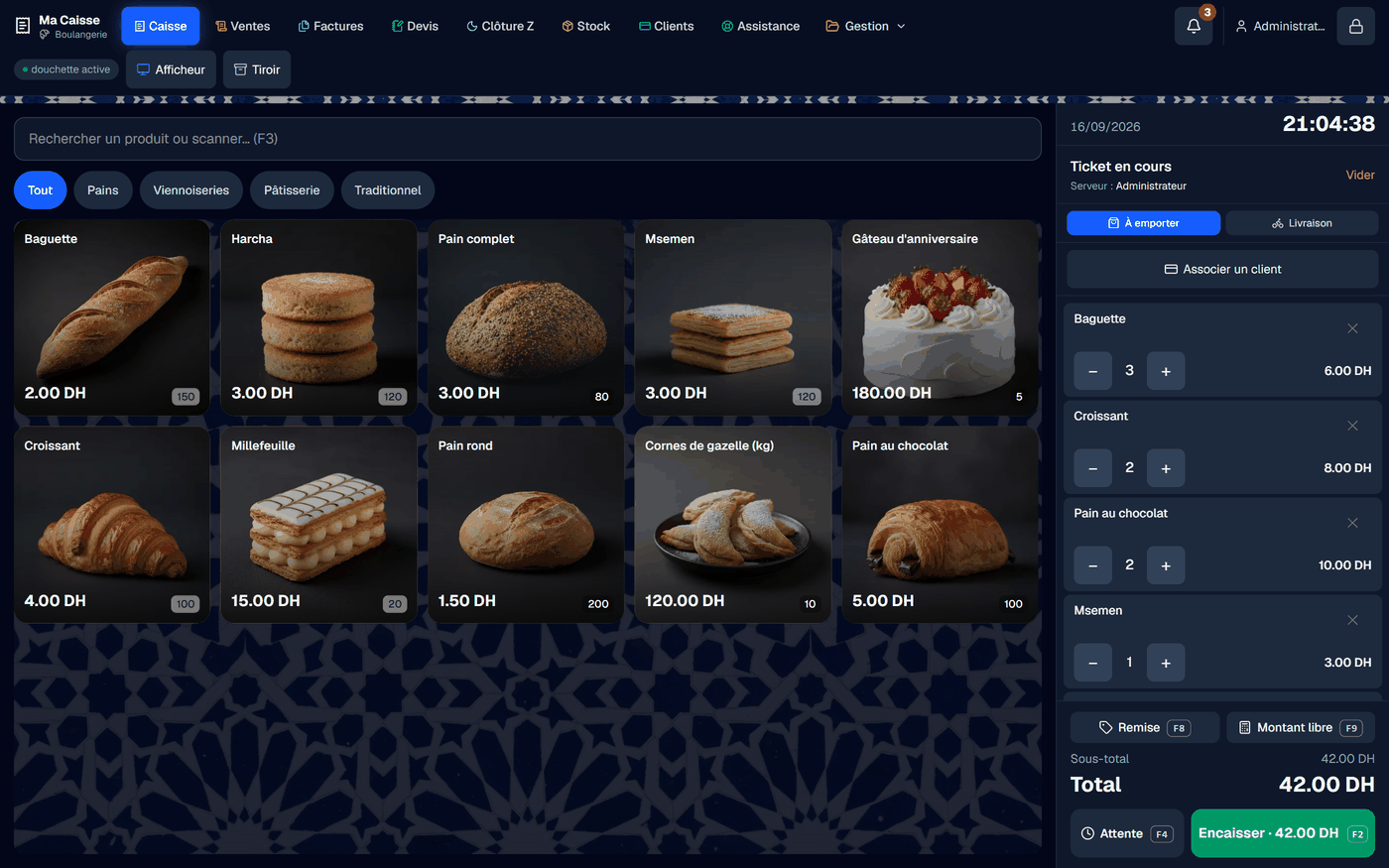The height and width of the screenshot is (868, 1389).
Task: Open the Clients section
Action: [x=666, y=26]
